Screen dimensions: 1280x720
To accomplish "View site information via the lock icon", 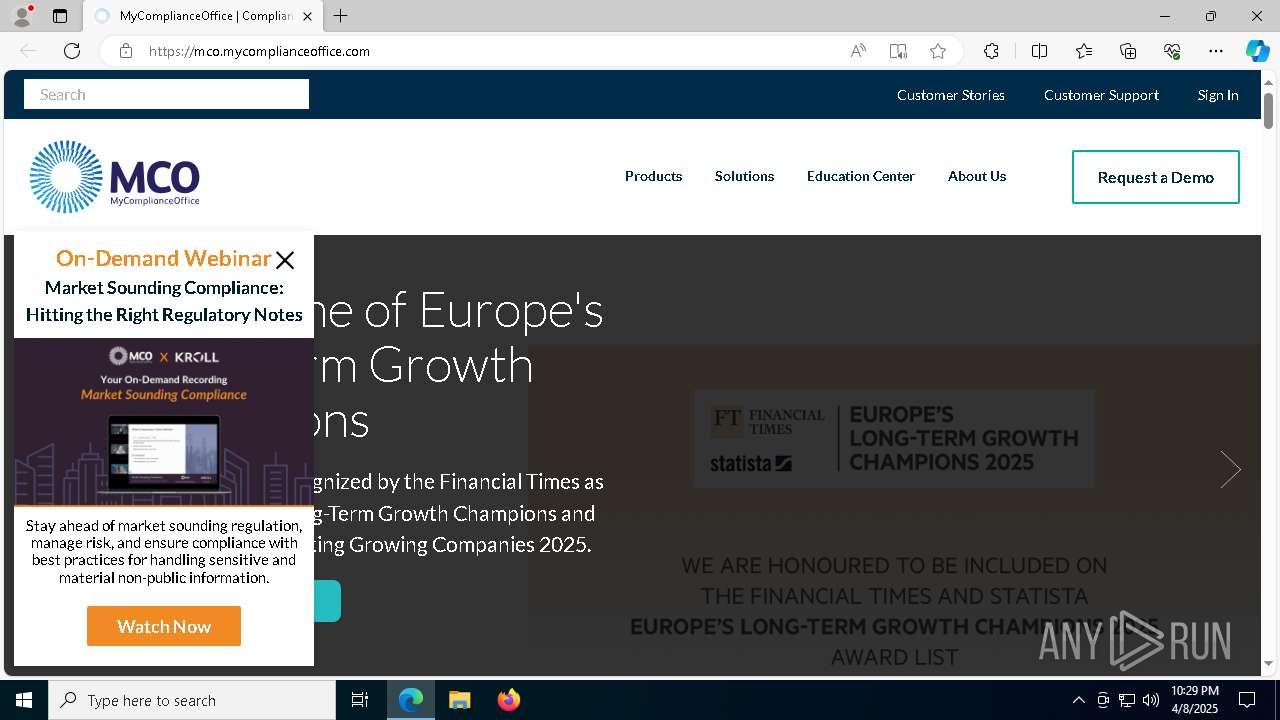I will pyautogui.click(x=126, y=51).
